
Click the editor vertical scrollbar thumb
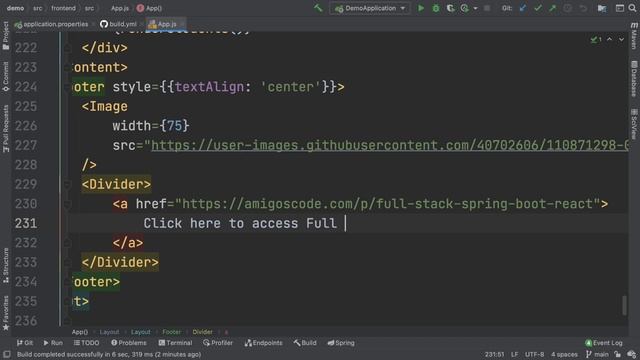pyautogui.click(x=624, y=305)
